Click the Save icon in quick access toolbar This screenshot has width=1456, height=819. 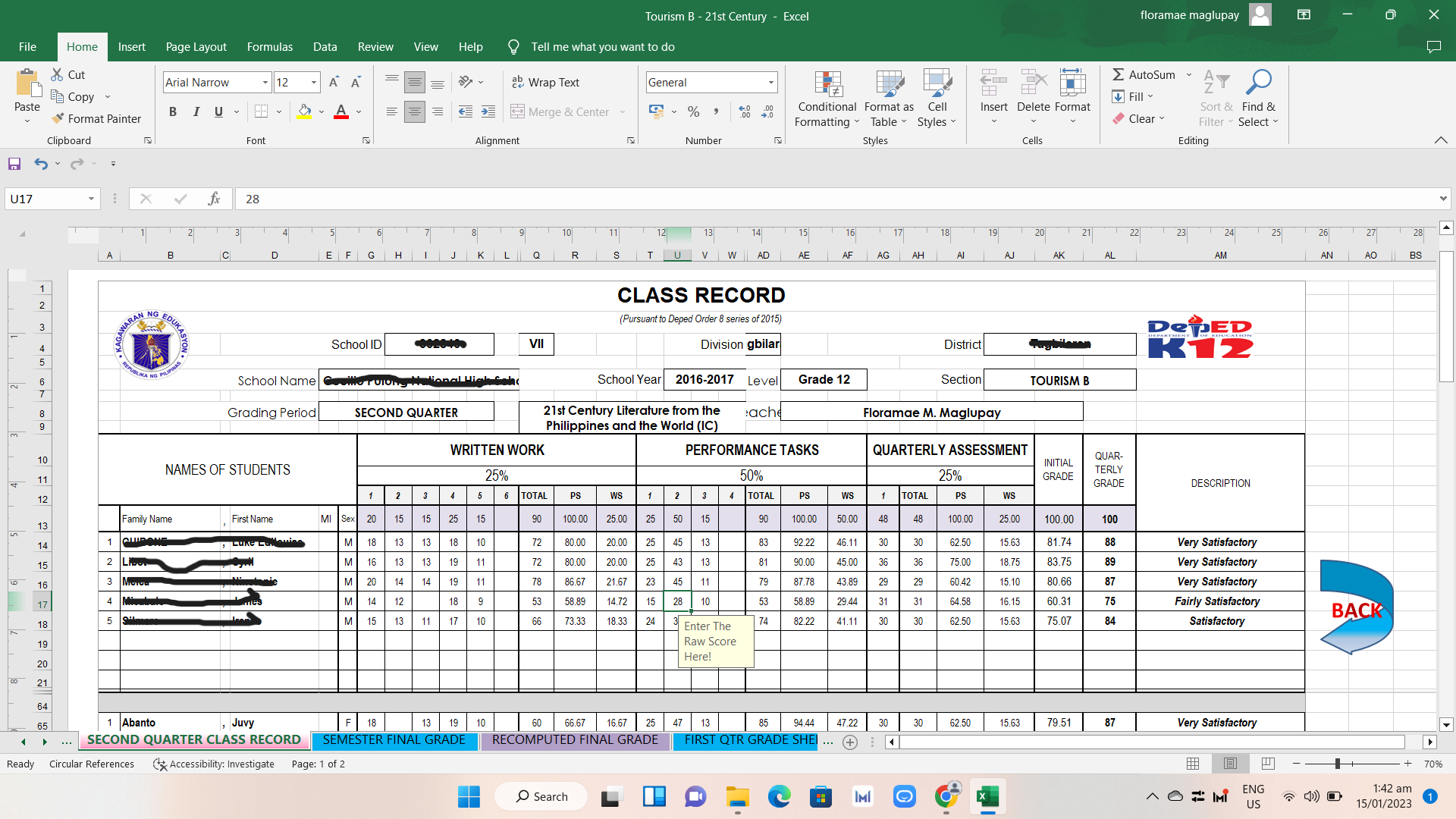point(14,164)
